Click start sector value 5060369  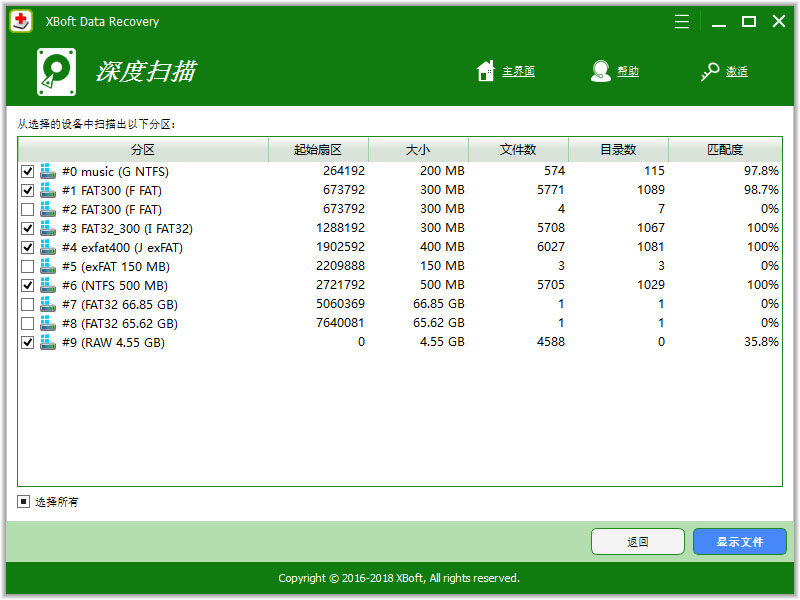tap(340, 304)
